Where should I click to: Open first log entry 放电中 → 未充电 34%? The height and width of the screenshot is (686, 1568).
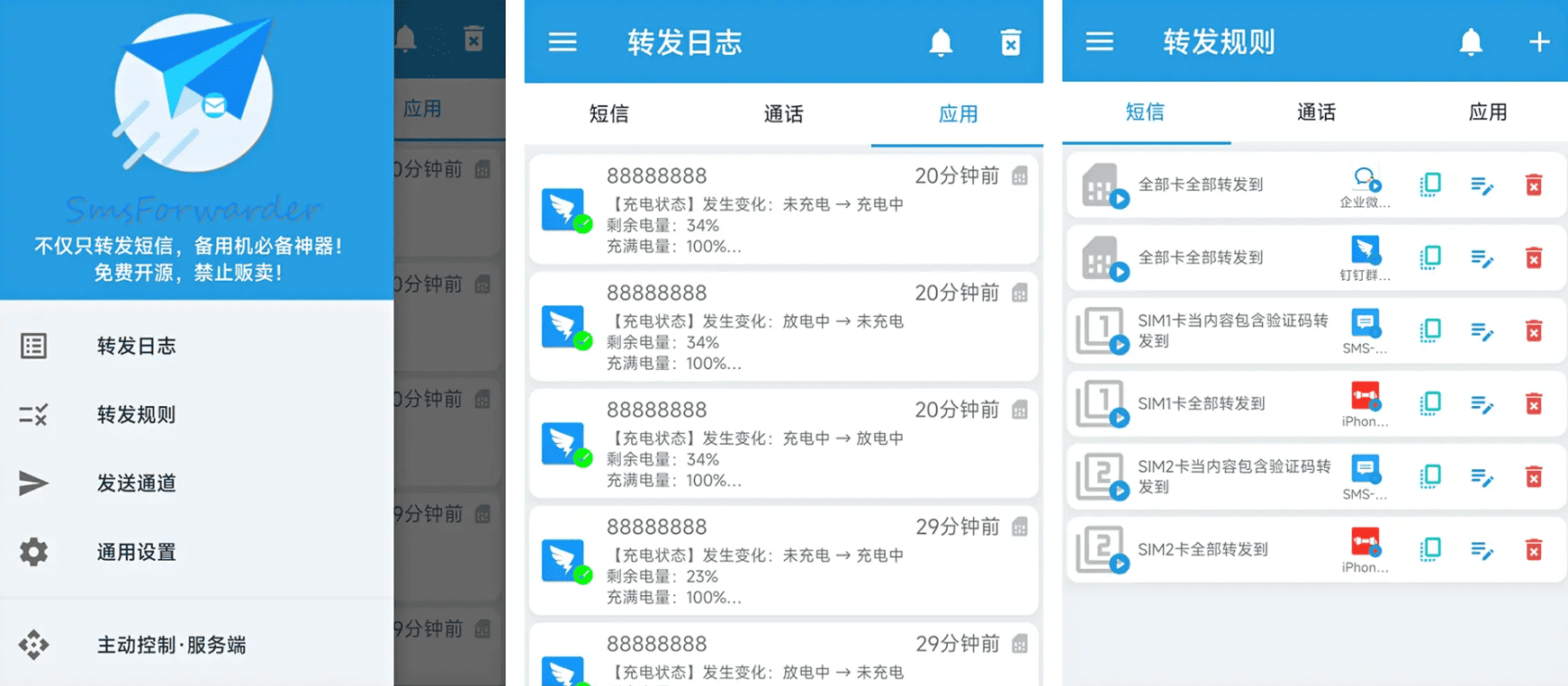click(x=783, y=327)
